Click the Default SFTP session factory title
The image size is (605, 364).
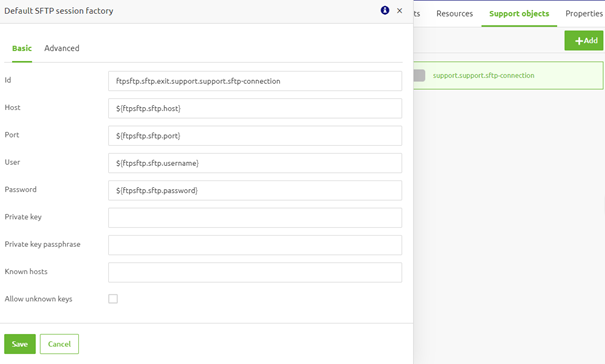coord(59,11)
